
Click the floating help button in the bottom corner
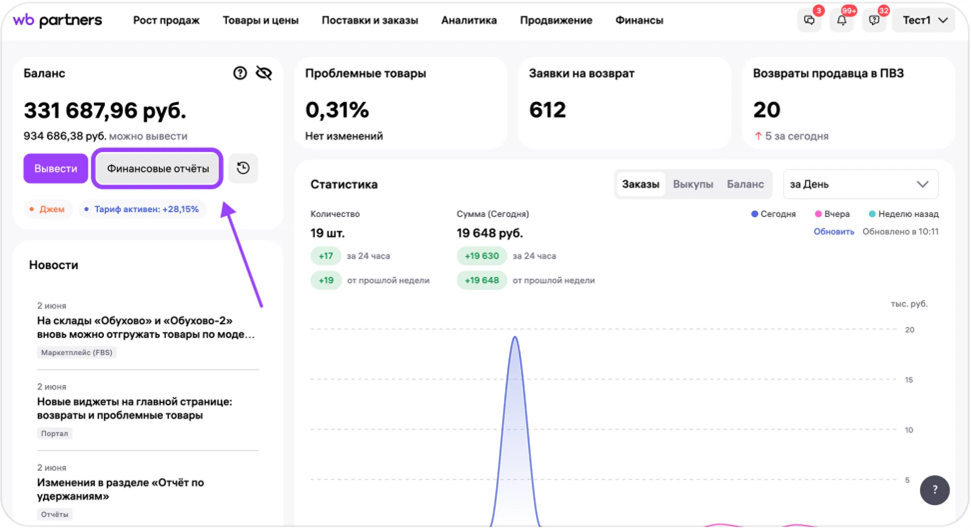pyautogui.click(x=934, y=489)
